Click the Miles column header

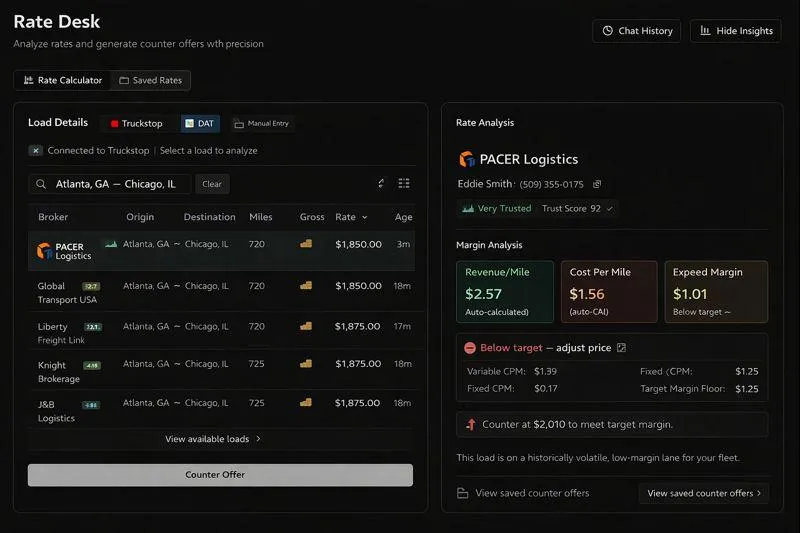261,217
